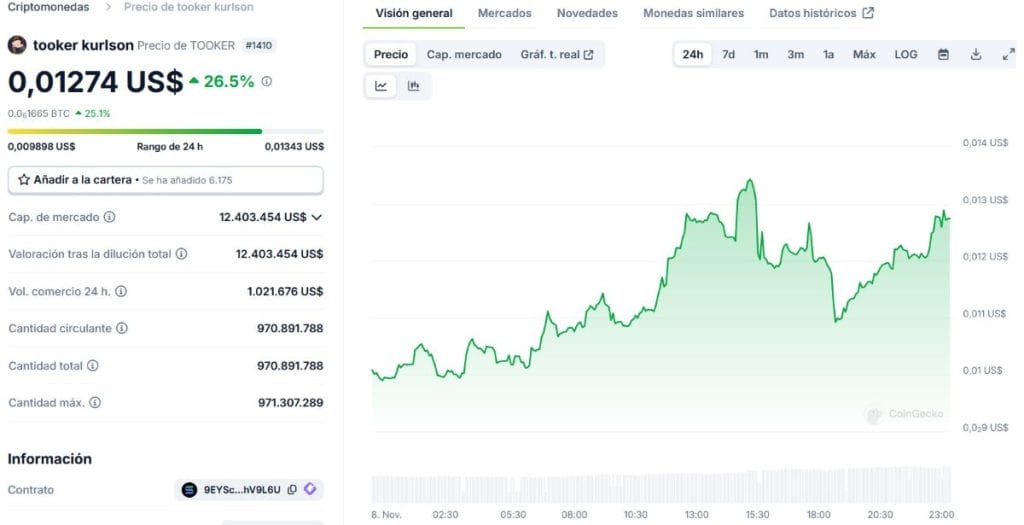The height and width of the screenshot is (525, 1024).
Task: Select the Cap. mercado chart toggle
Action: tap(464, 55)
